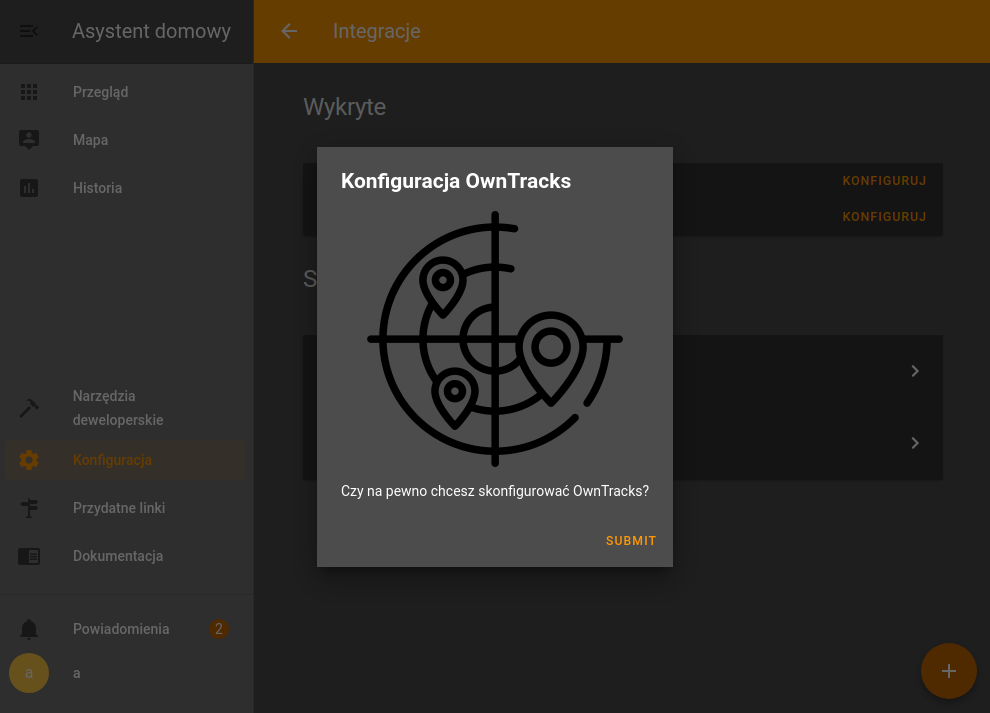
Task: Select Mapa in the sidebar
Action: (x=127, y=140)
